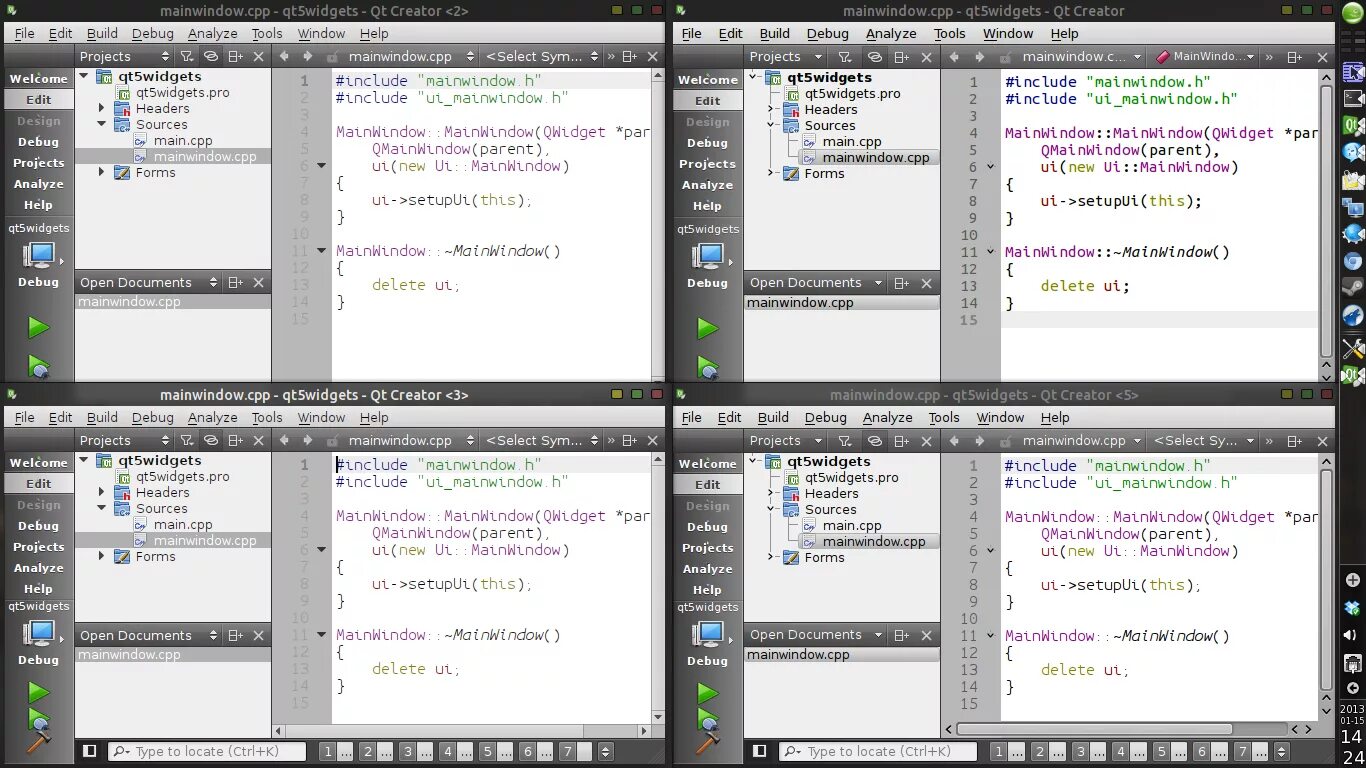1366x768 pixels.
Task: Toggle output pane 1 in Qt Creator <3>
Action: [335, 751]
